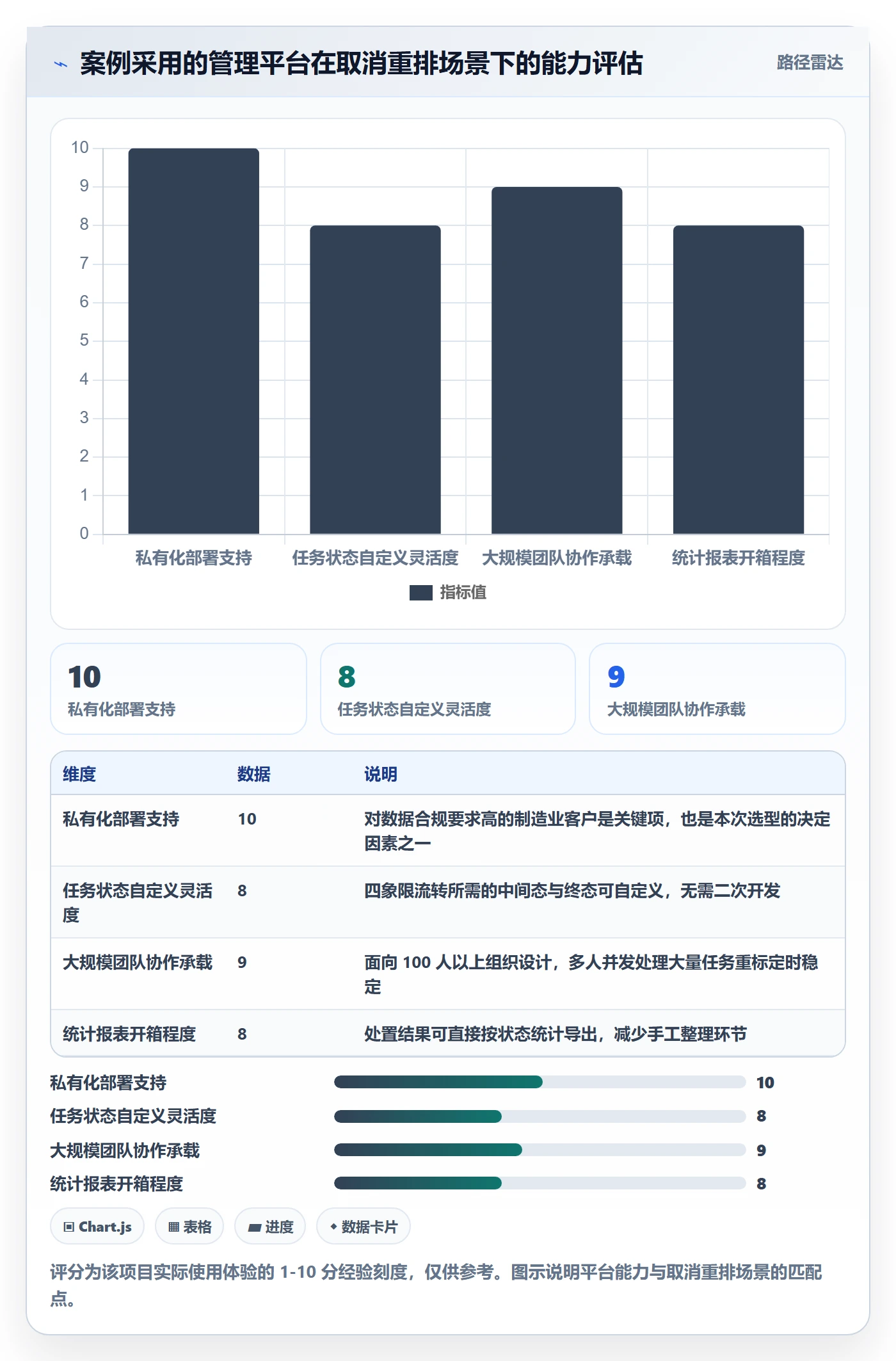Image resolution: width=896 pixels, height=1361 pixels.
Task: Select the 私有化部署支持 bar in the chart
Action: point(194,341)
